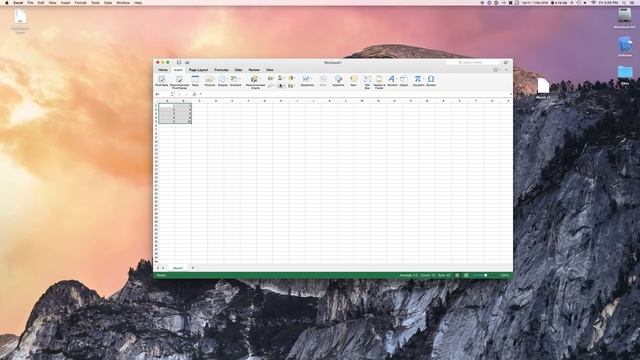
Task: Open the Tools menu in the menu bar
Action: [x=95, y=2]
